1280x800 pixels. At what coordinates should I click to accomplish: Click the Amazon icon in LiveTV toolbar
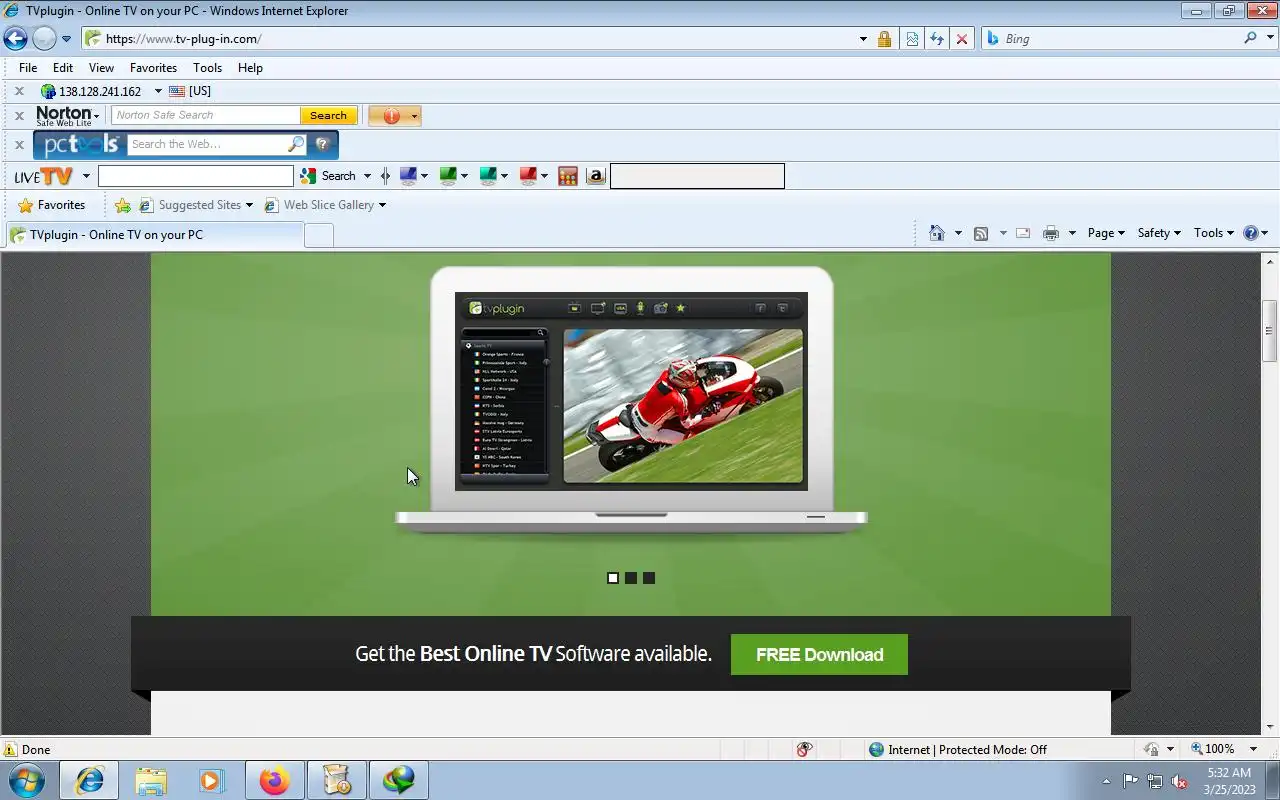coord(596,177)
